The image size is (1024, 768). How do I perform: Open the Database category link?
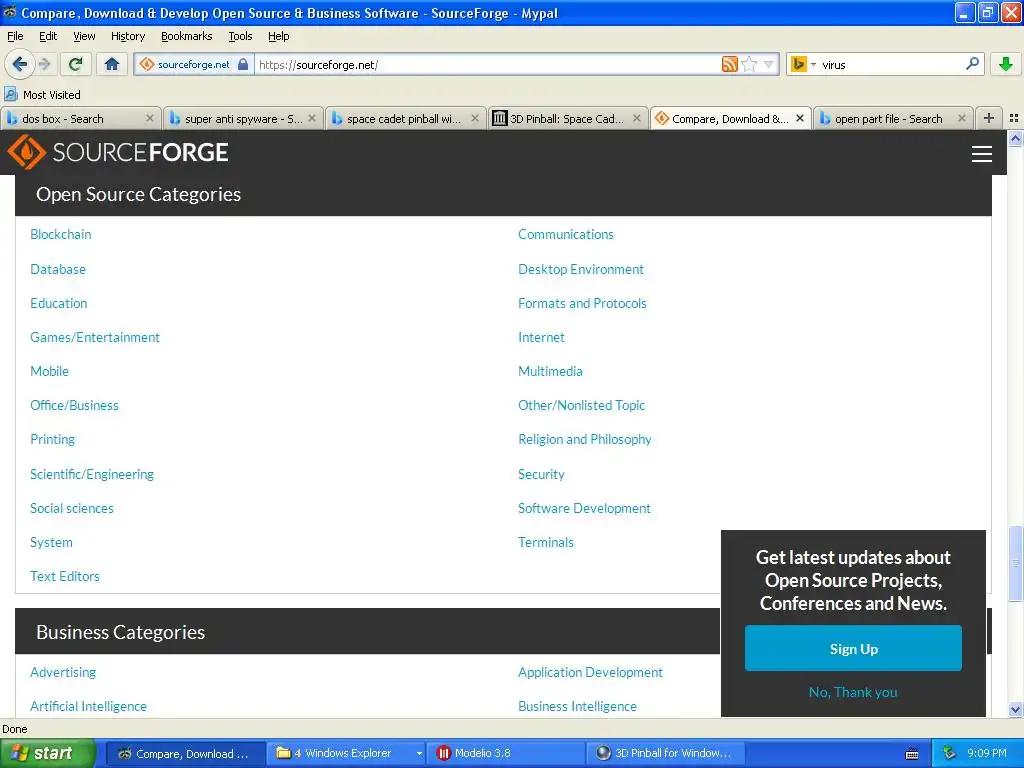[x=58, y=269]
